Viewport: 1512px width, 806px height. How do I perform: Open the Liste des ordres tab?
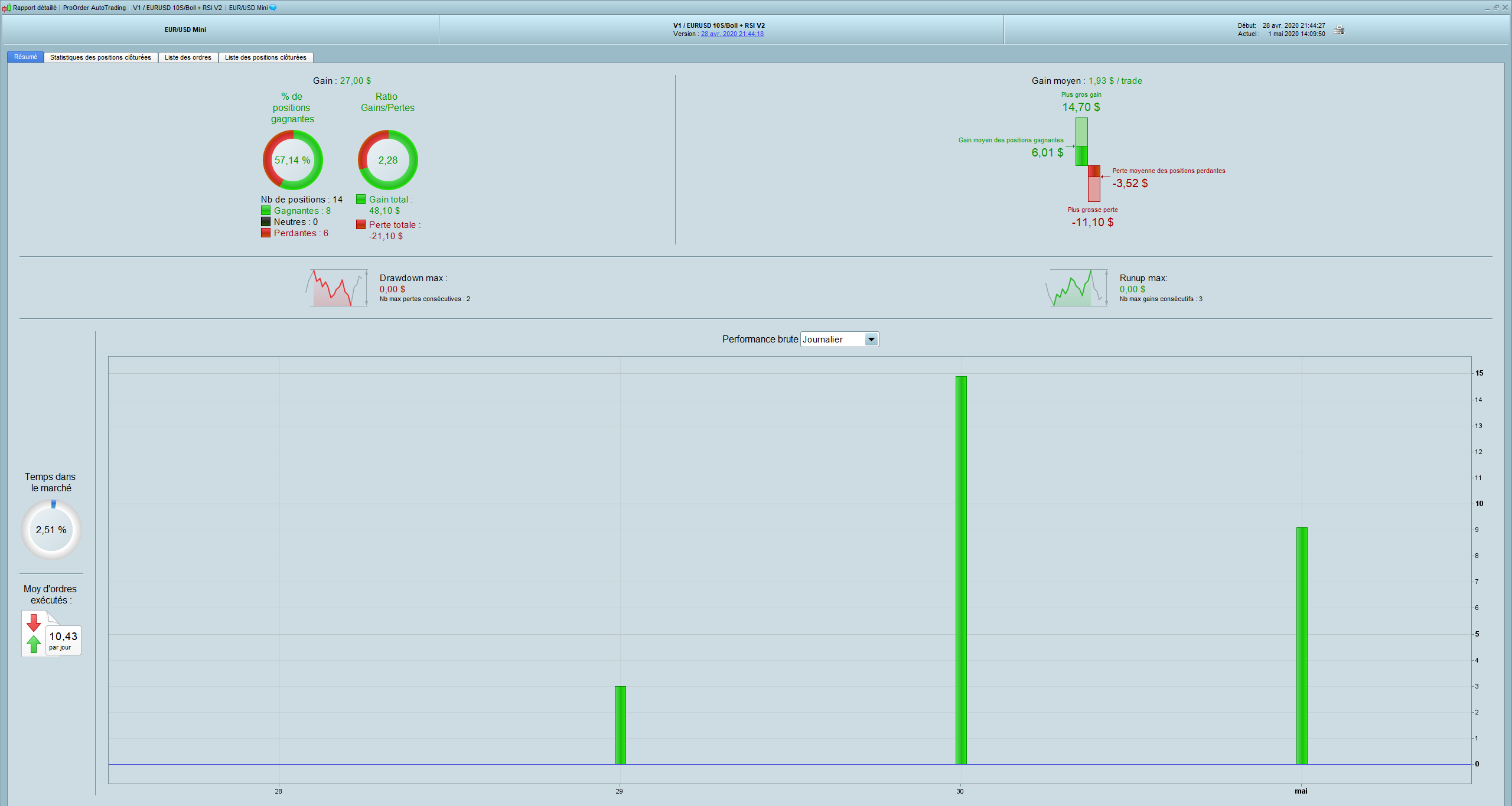[x=188, y=57]
